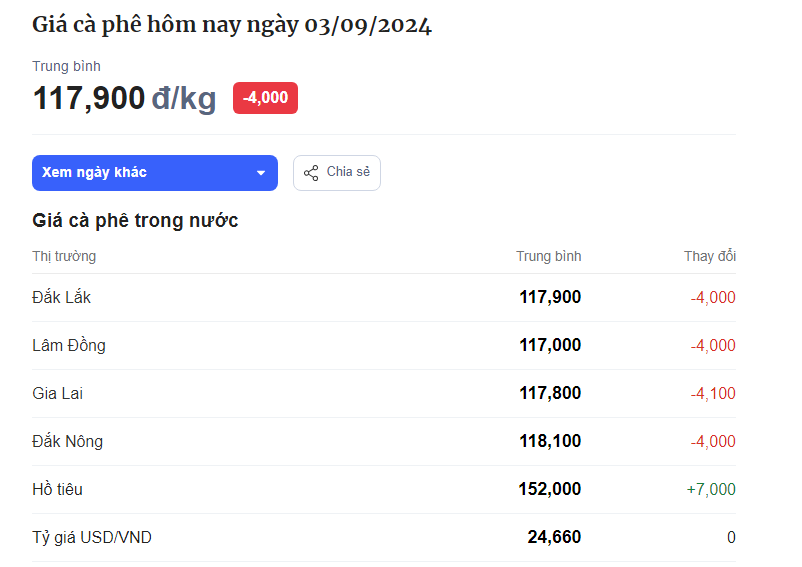Image resolution: width=802 pixels, height=567 pixels.
Task: Select the Đắk Nông market row
Action: point(384,442)
